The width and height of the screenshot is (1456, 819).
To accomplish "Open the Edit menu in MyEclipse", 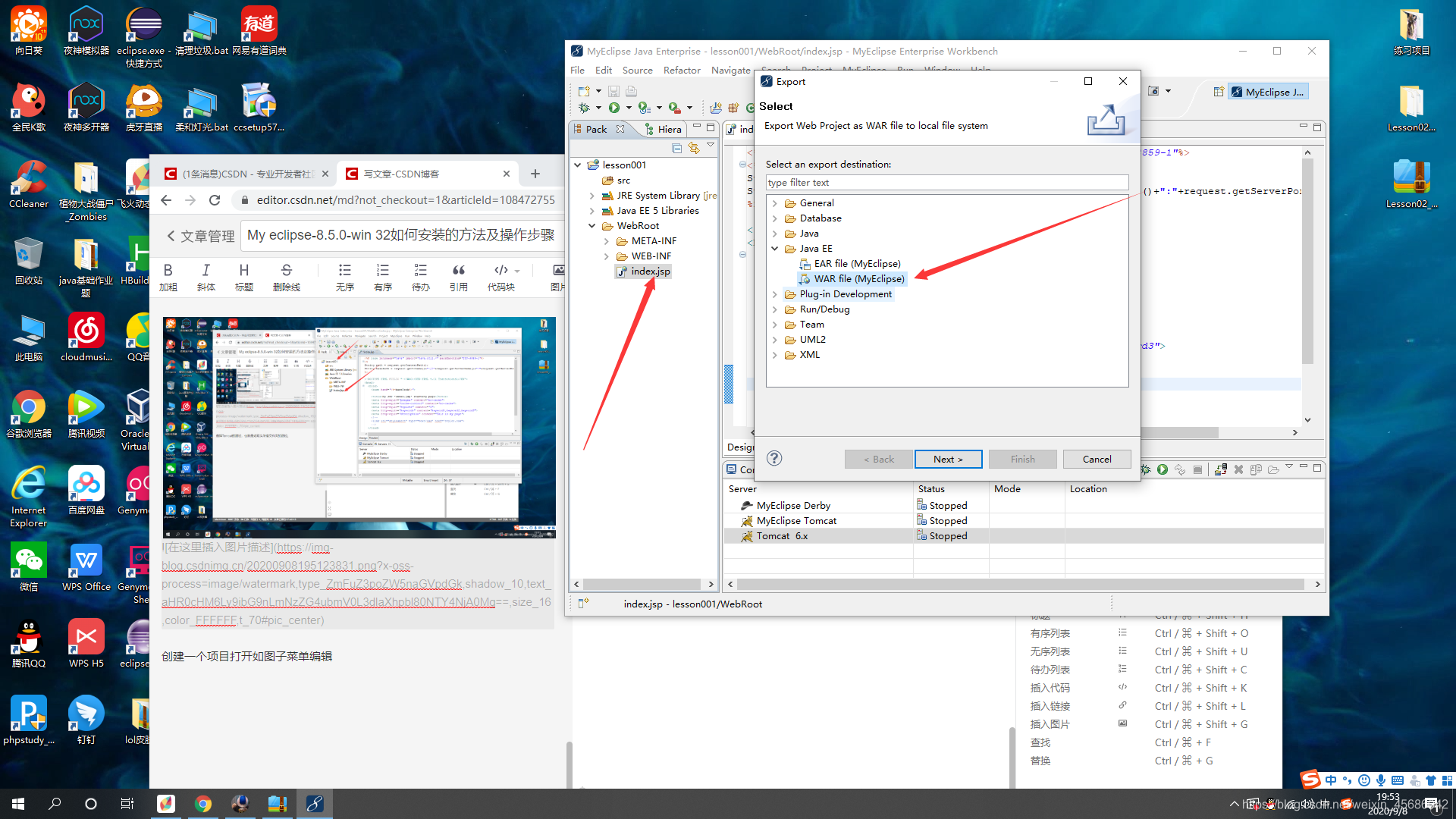I will click(x=604, y=70).
